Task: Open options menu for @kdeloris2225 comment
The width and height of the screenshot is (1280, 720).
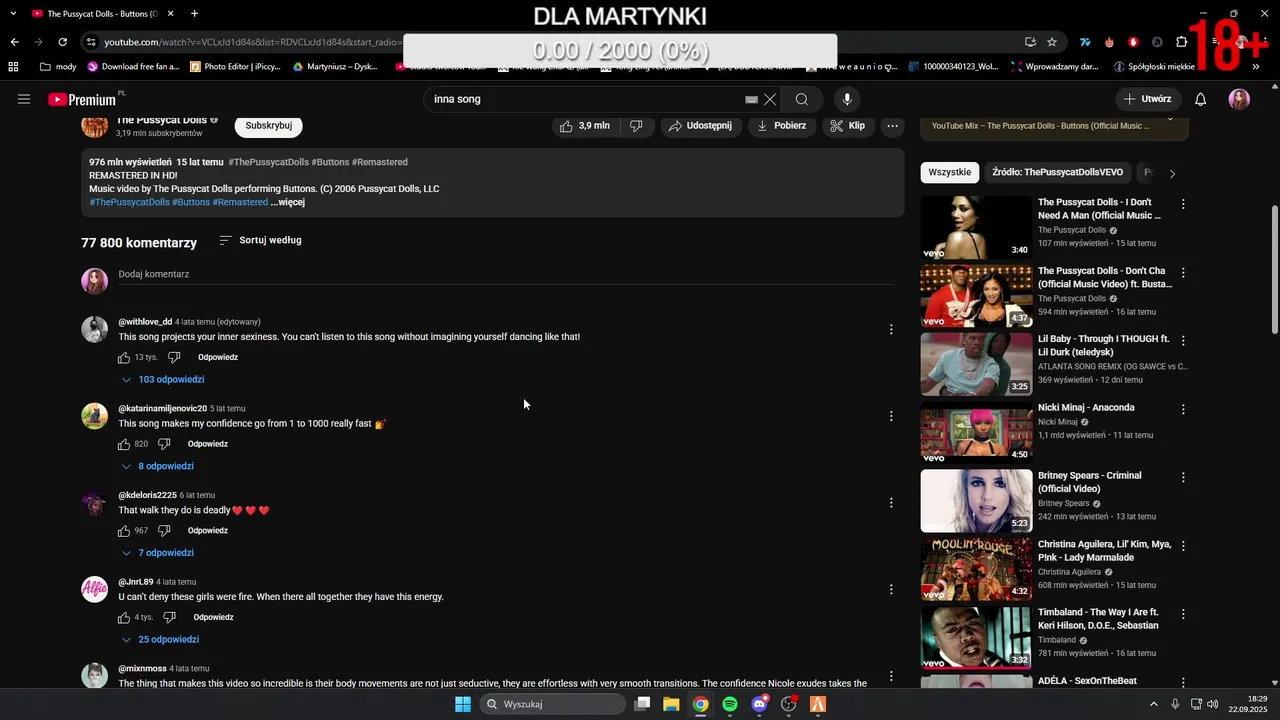Action: click(x=891, y=503)
